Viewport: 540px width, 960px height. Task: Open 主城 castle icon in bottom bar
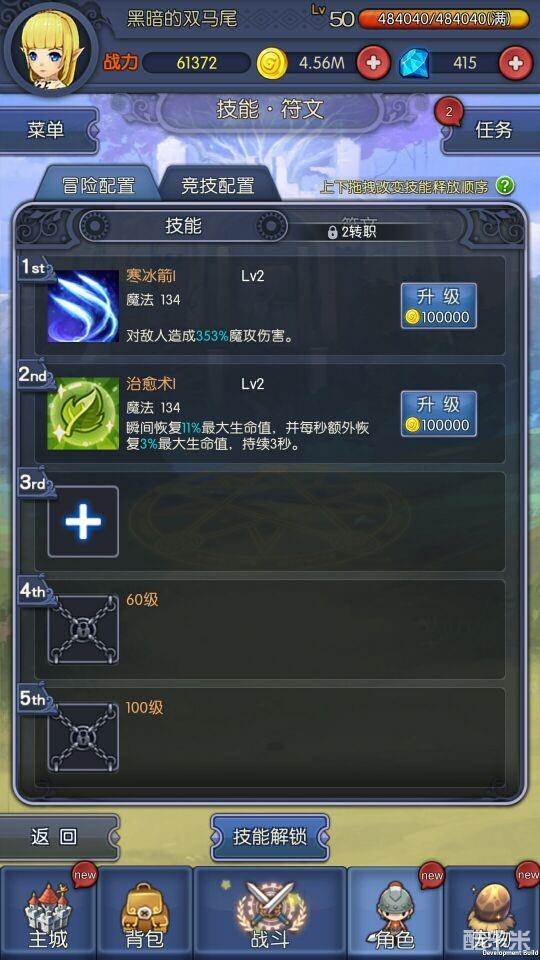click(x=48, y=913)
